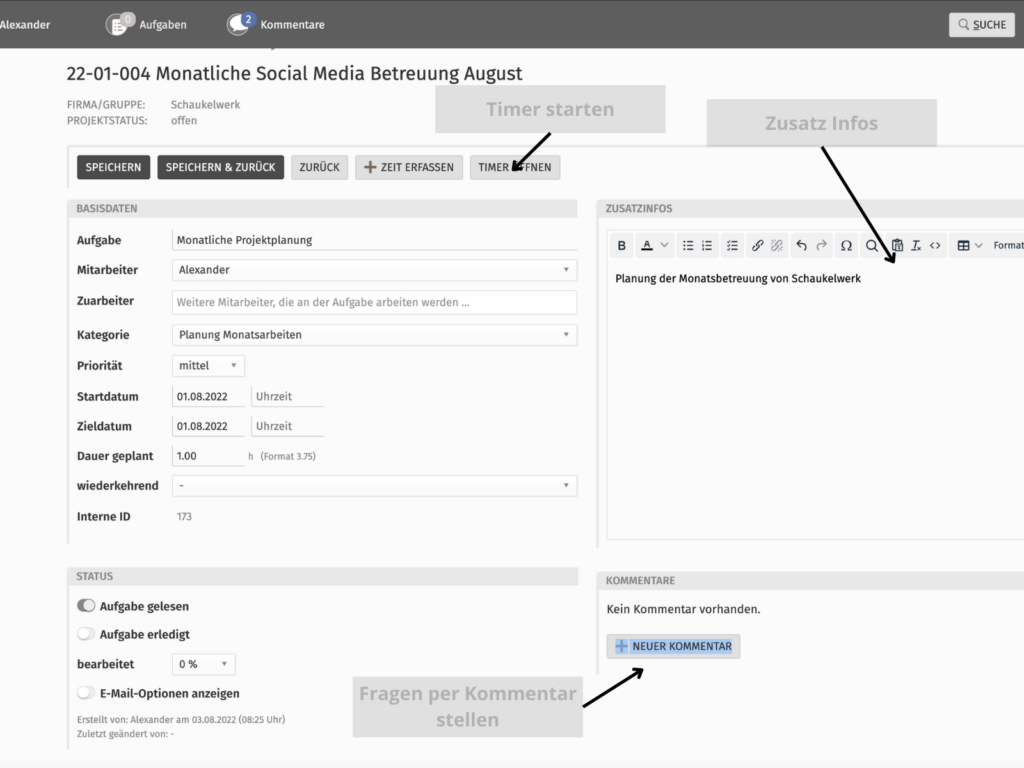Click the Zuarbeiter input field

pyautogui.click(x=374, y=302)
